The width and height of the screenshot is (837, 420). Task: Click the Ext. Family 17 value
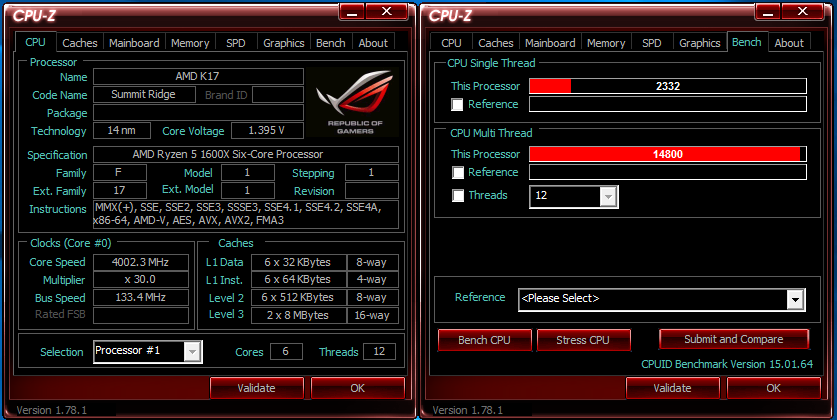click(x=120, y=191)
